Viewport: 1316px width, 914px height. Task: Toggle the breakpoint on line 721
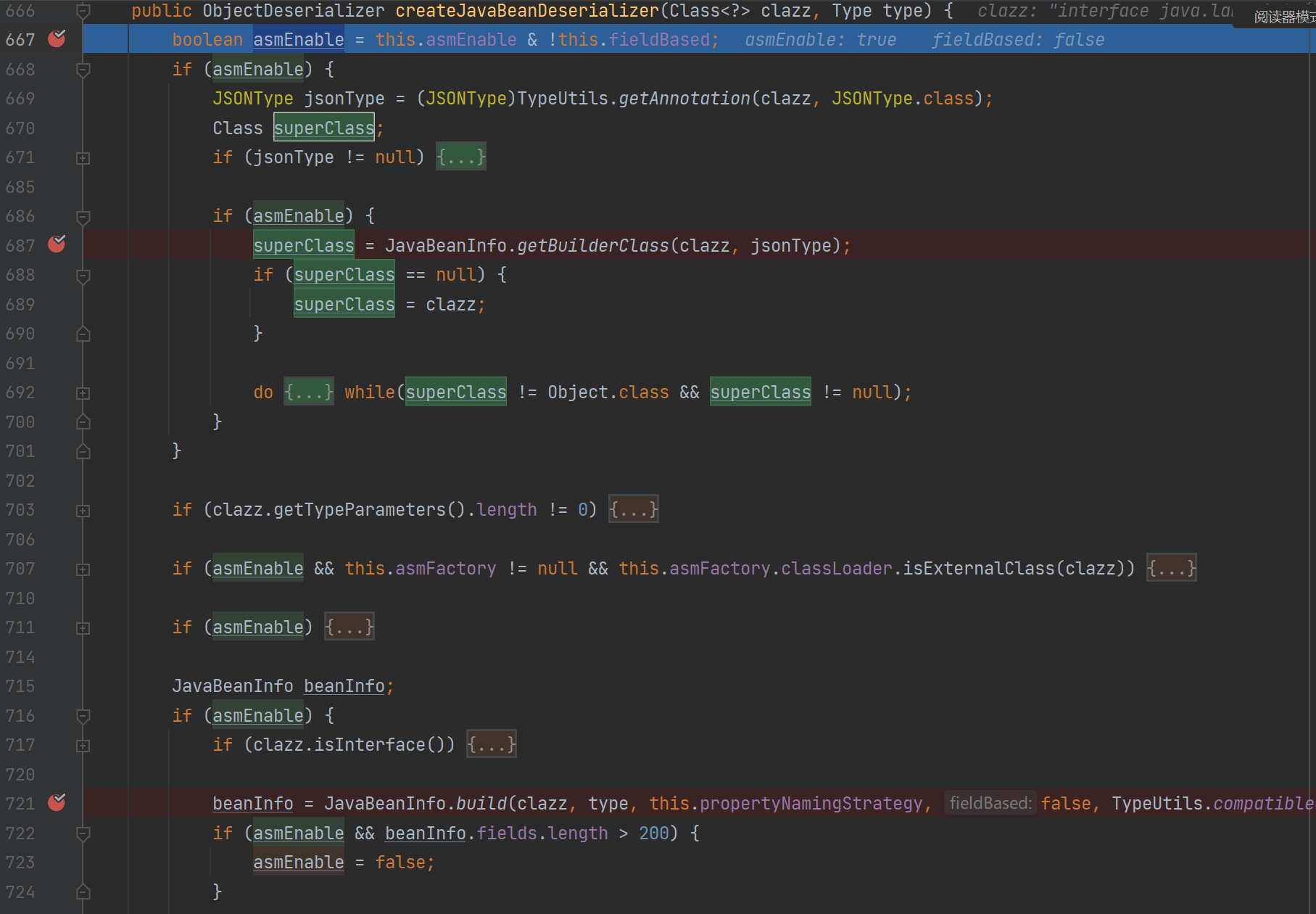[x=57, y=802]
